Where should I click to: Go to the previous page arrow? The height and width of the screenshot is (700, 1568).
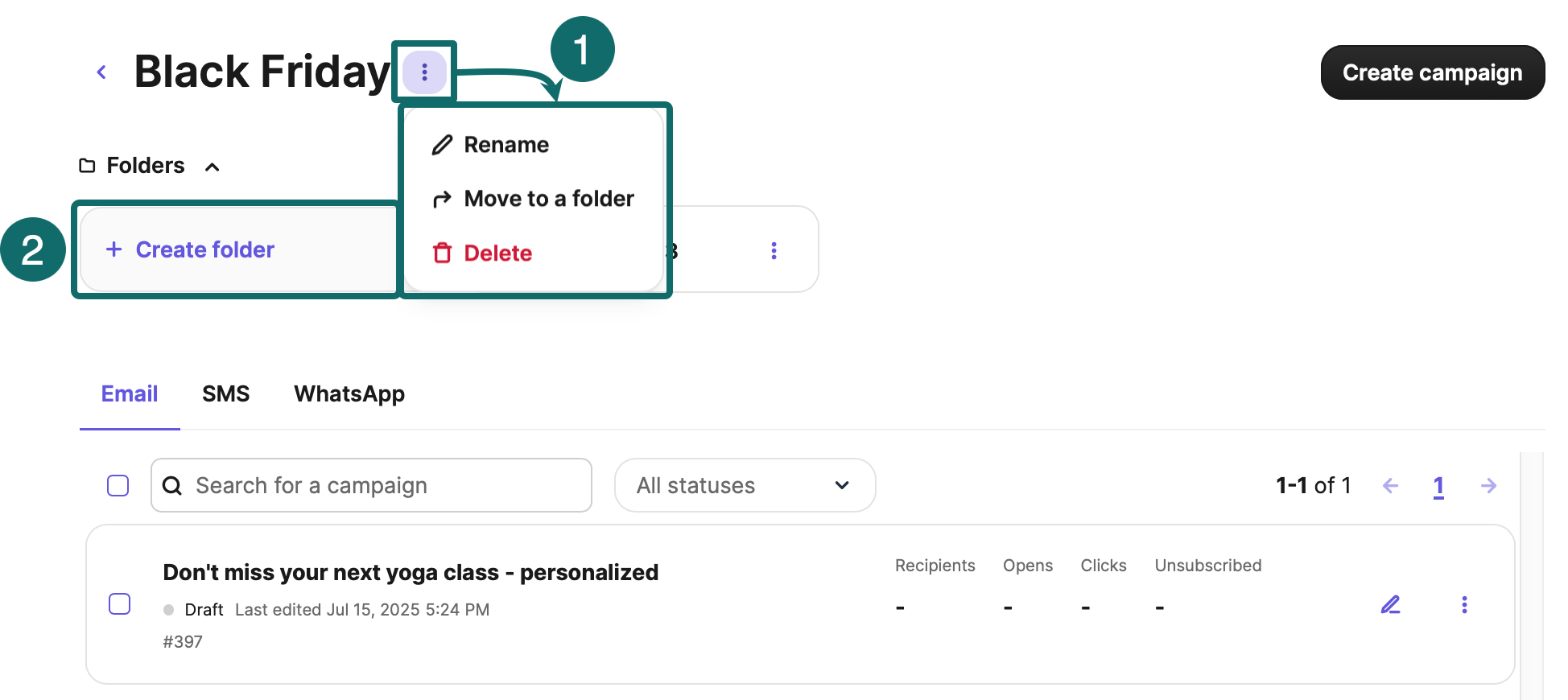(1390, 485)
